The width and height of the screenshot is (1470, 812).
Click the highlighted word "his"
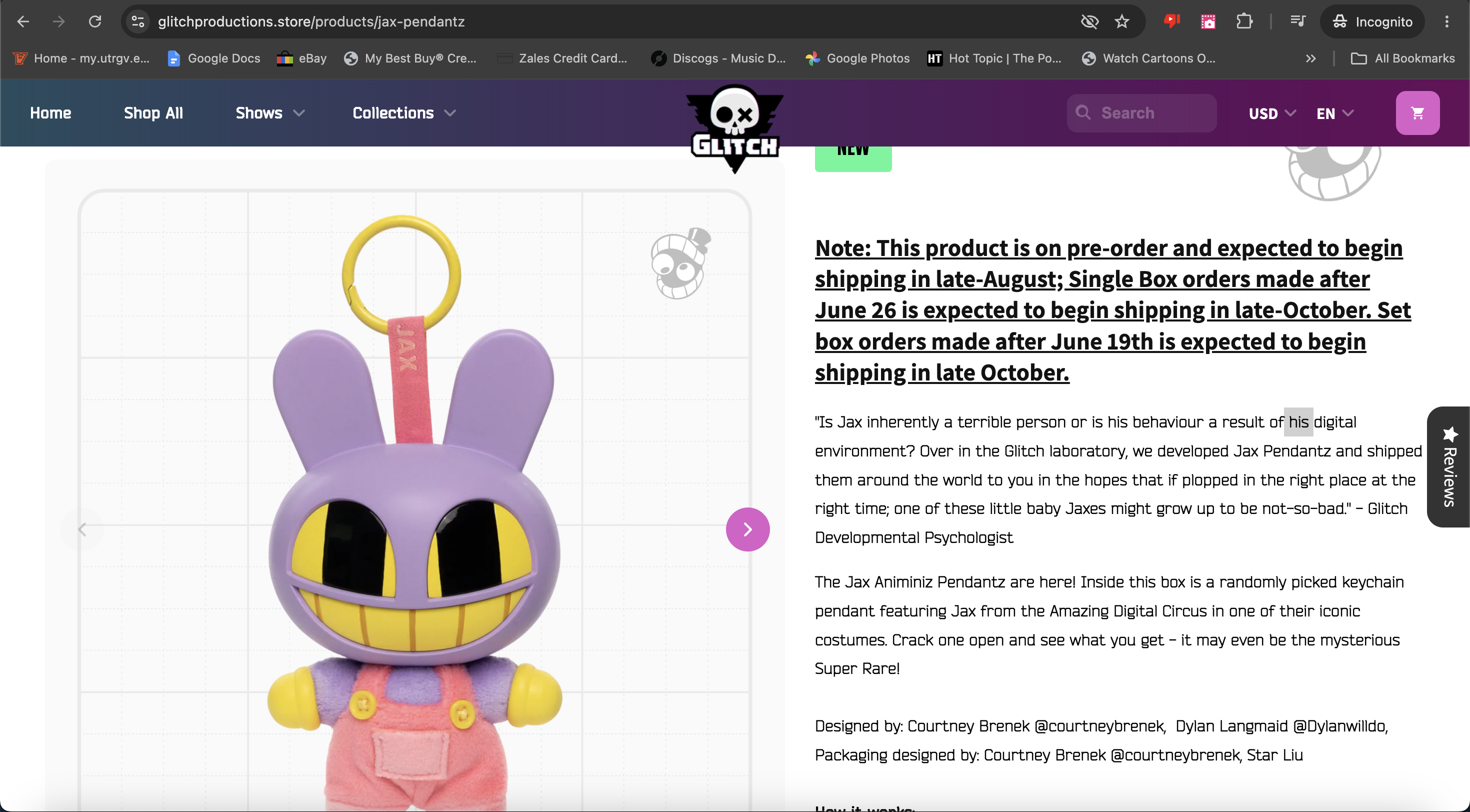point(1298,421)
